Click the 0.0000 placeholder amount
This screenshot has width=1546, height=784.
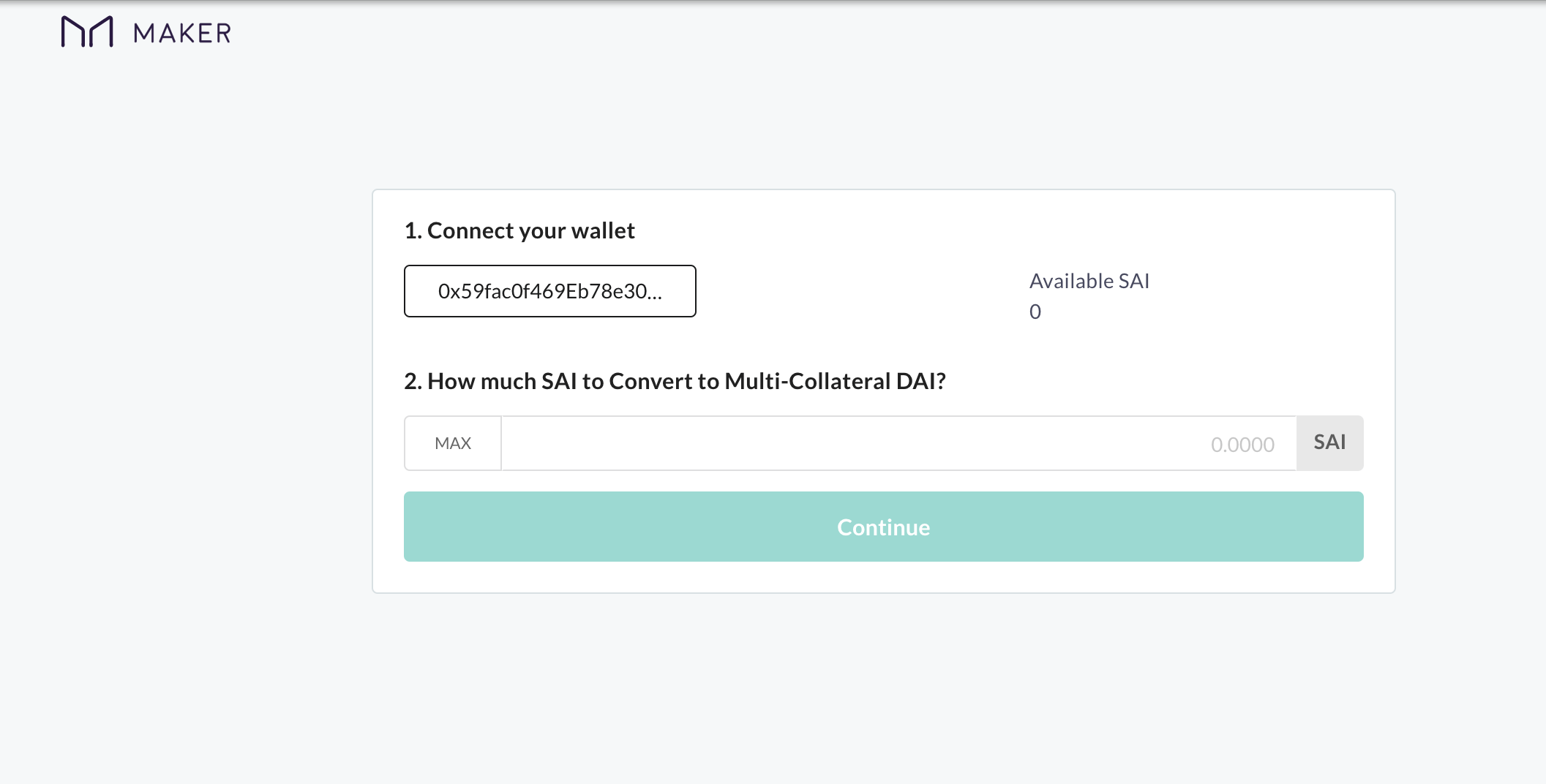(x=1242, y=445)
